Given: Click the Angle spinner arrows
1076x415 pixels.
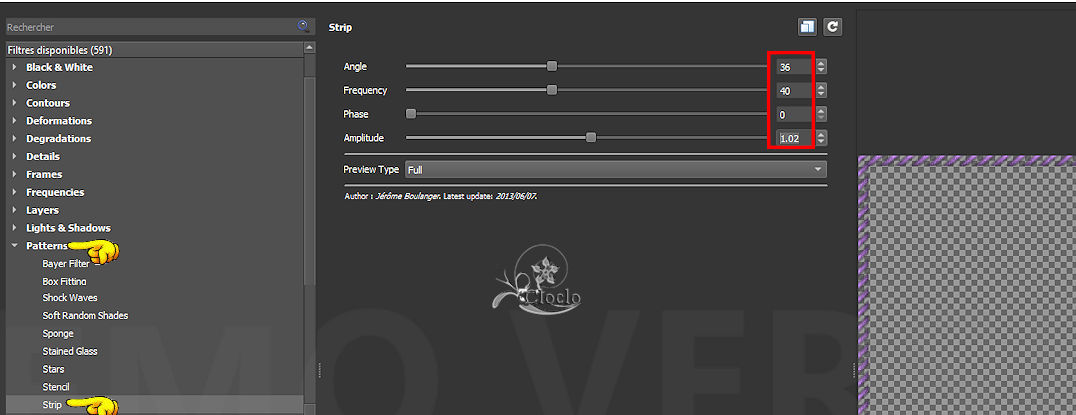Looking at the screenshot, I should (821, 67).
